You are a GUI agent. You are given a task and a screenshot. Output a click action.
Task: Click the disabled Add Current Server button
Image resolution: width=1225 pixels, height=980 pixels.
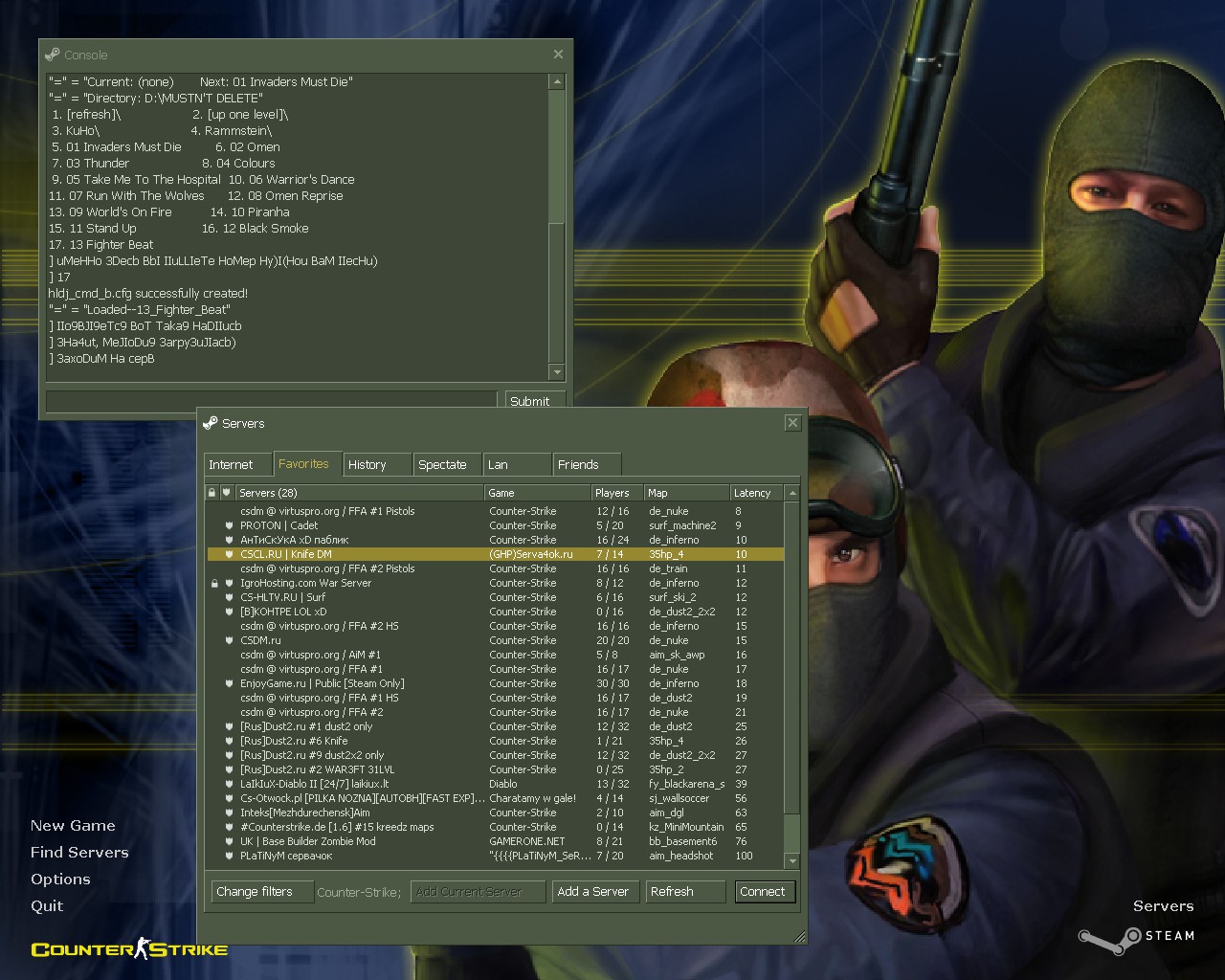point(479,892)
